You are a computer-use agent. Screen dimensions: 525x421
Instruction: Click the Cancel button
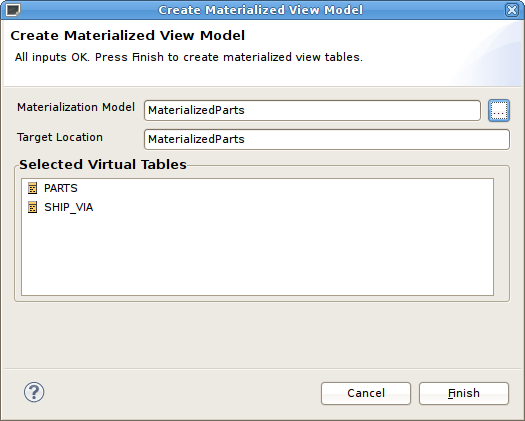click(366, 393)
